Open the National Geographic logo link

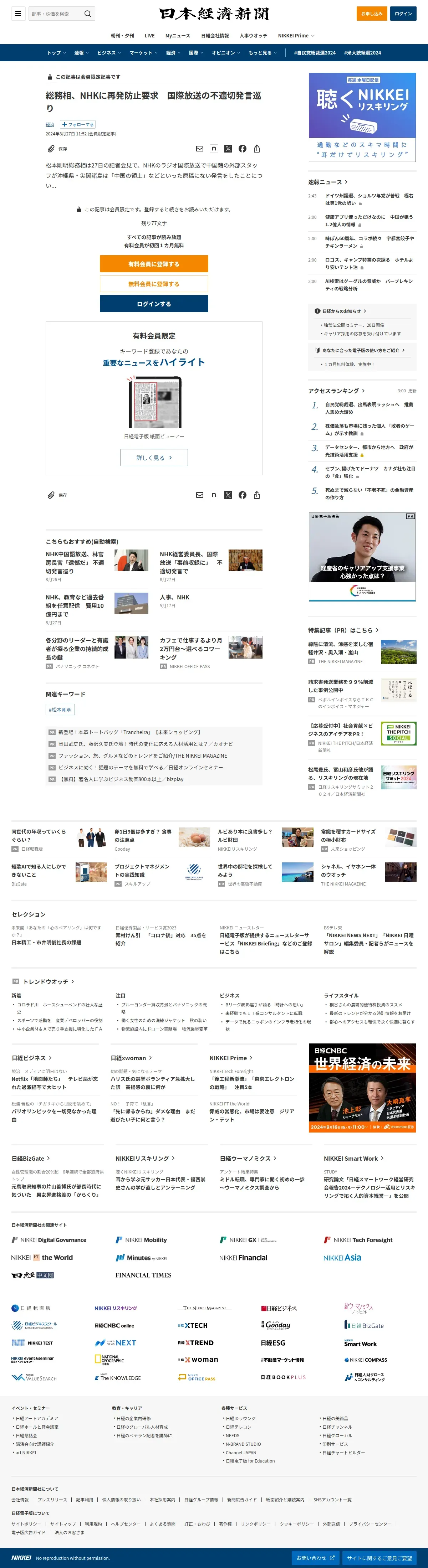click(109, 1359)
